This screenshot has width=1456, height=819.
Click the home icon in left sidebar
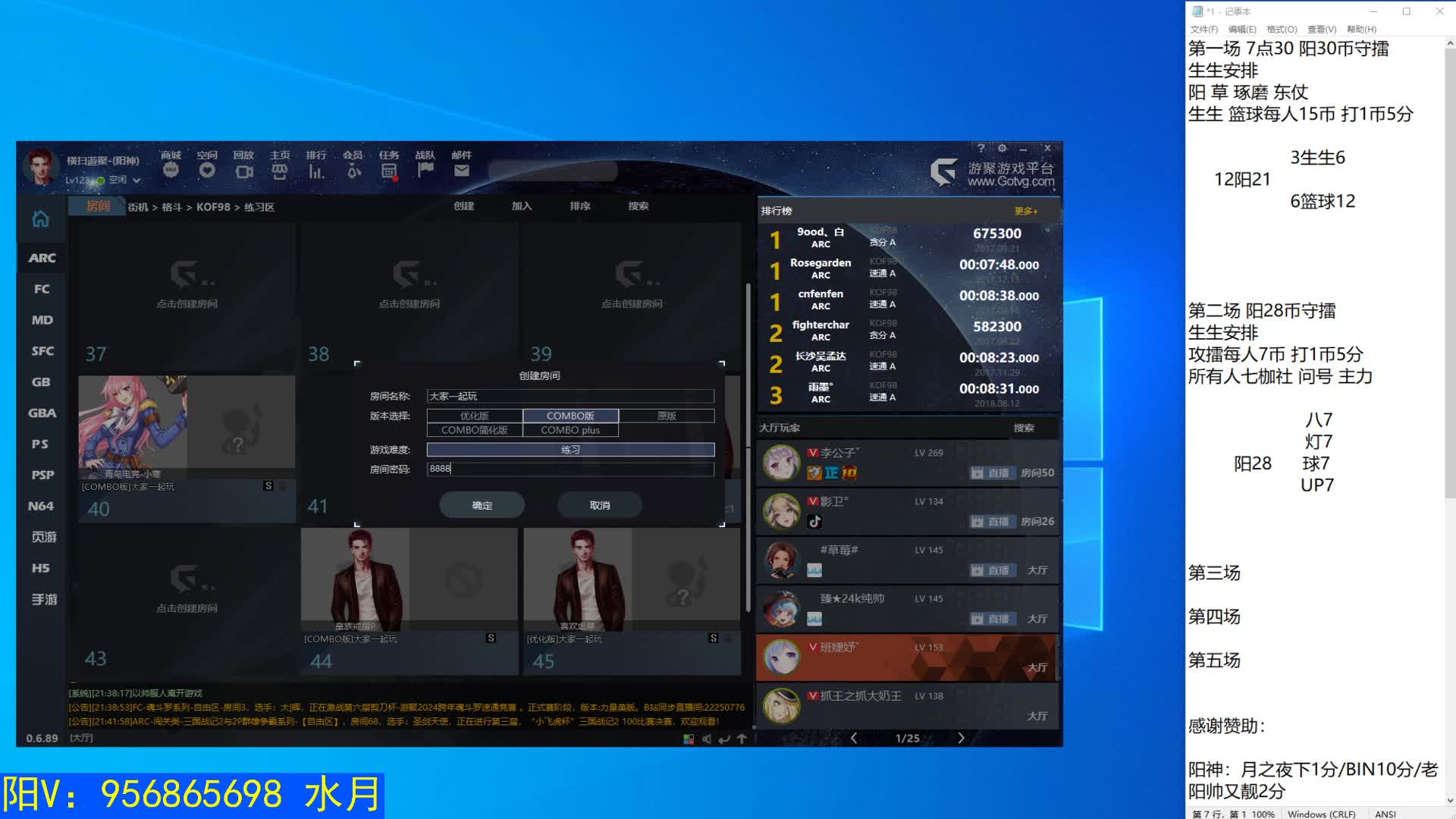tap(40, 219)
